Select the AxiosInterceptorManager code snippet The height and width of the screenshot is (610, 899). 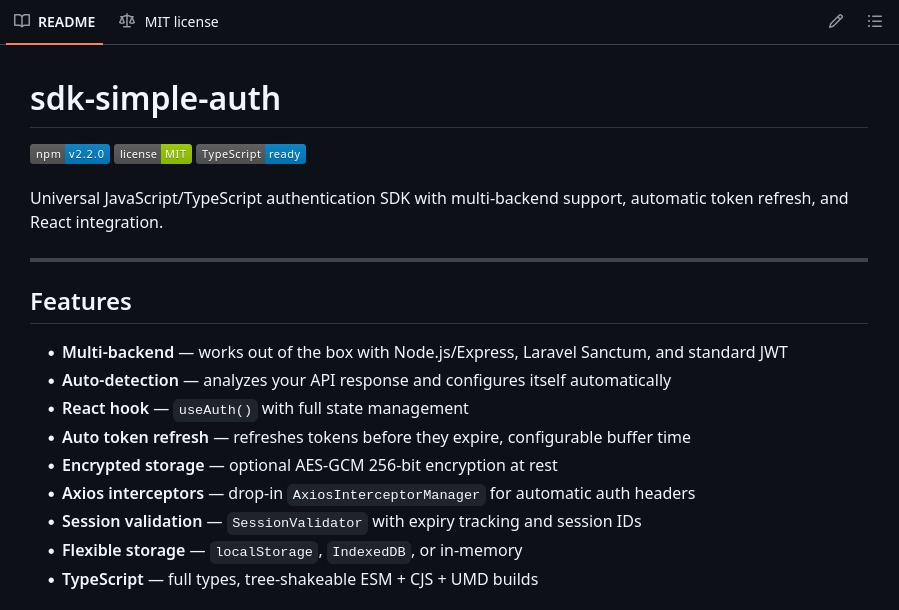[x=386, y=494]
